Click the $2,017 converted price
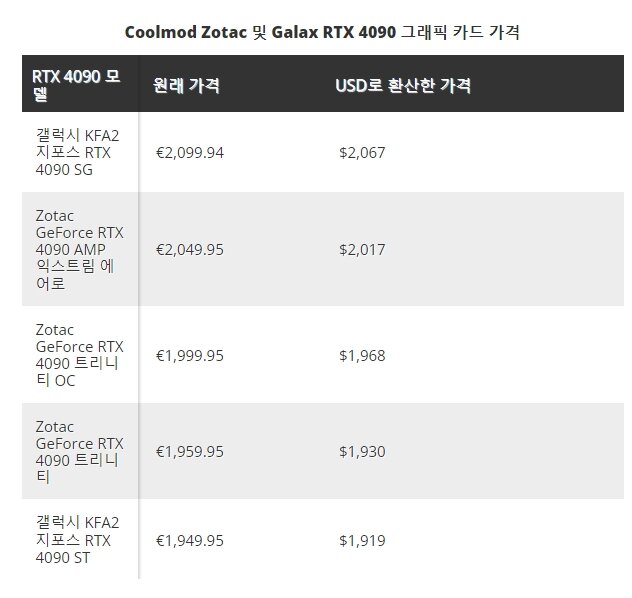 (362, 250)
